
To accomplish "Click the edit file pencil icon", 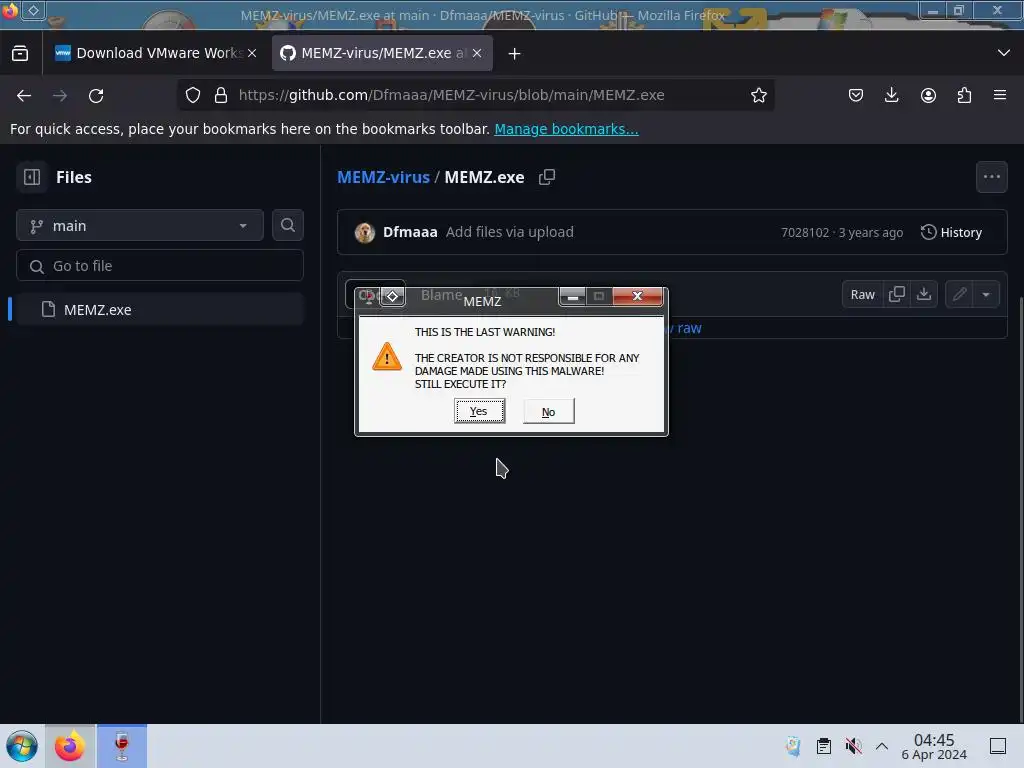I will click(959, 295).
